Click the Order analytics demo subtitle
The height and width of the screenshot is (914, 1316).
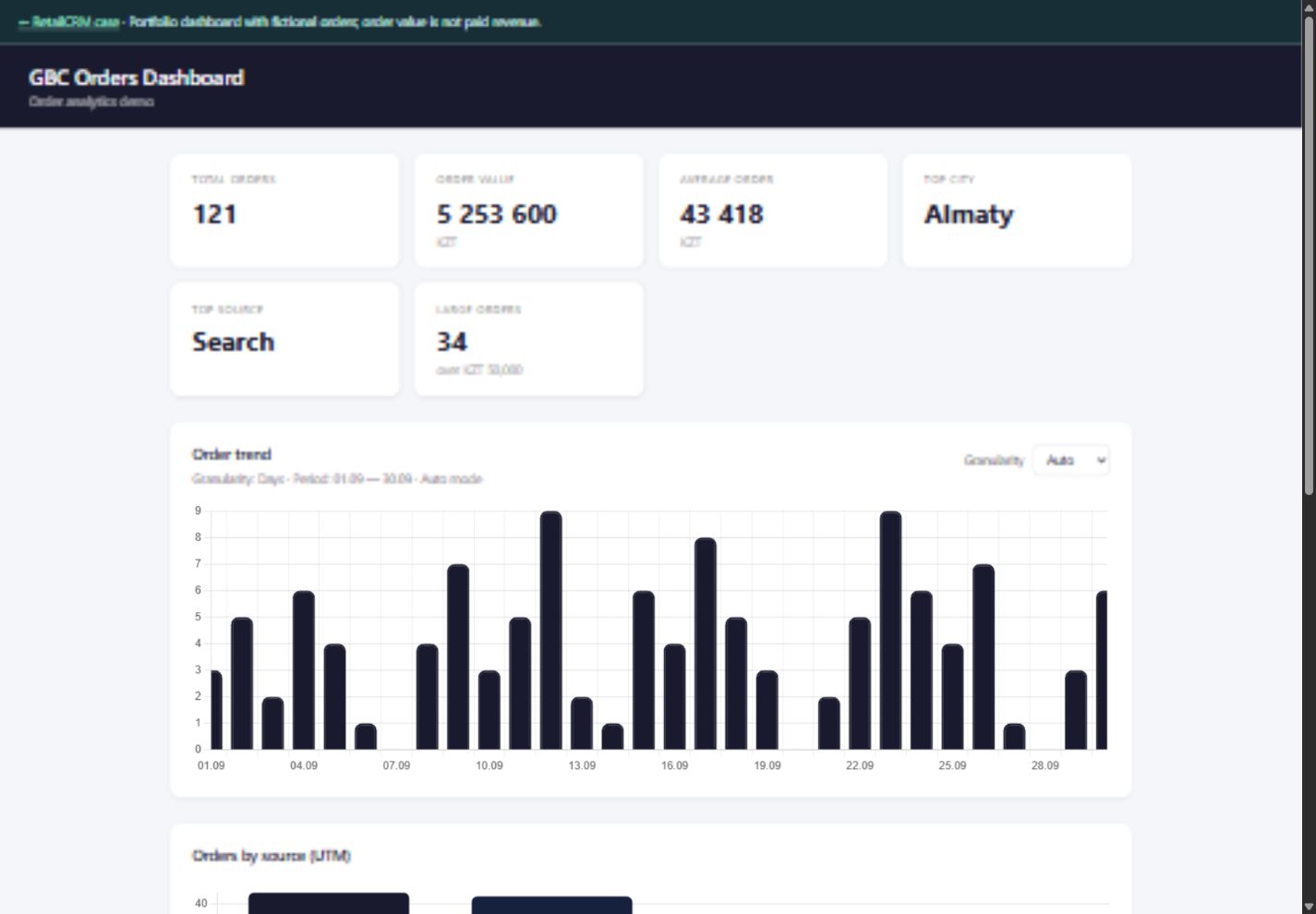coord(91,102)
